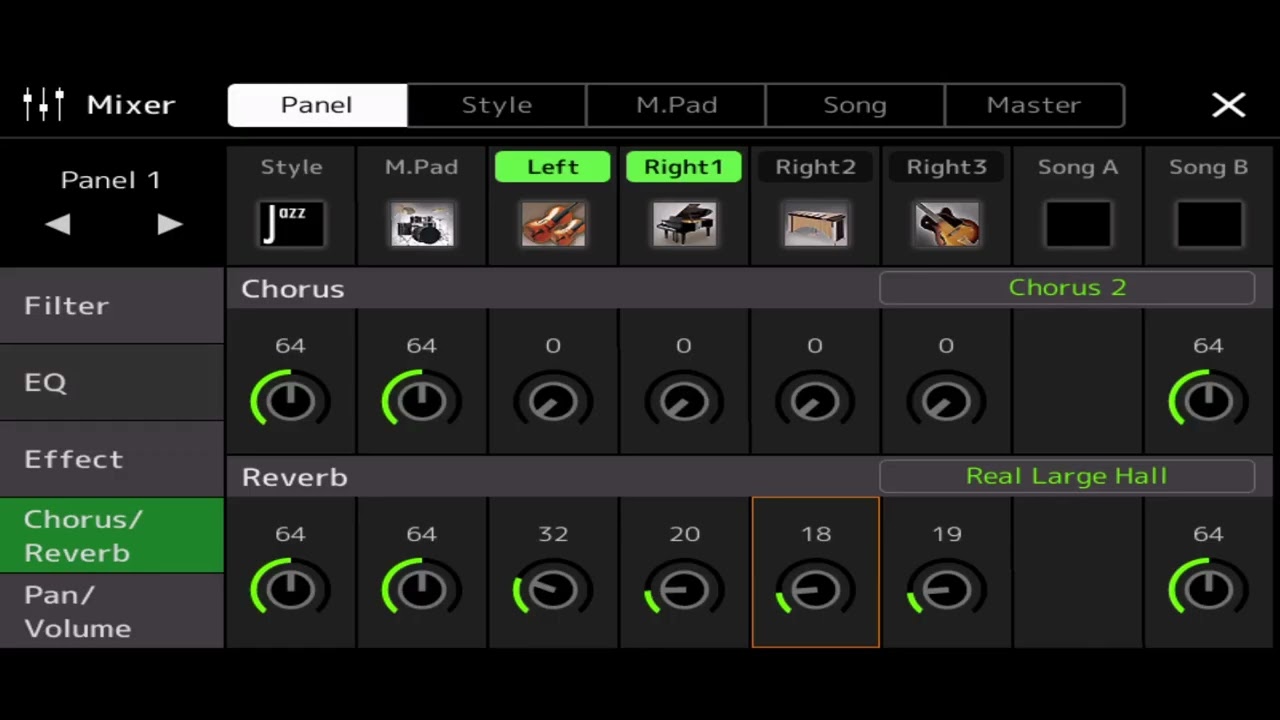The image size is (1280, 720).
Task: Click the Song A channel header label
Action: click(1077, 167)
